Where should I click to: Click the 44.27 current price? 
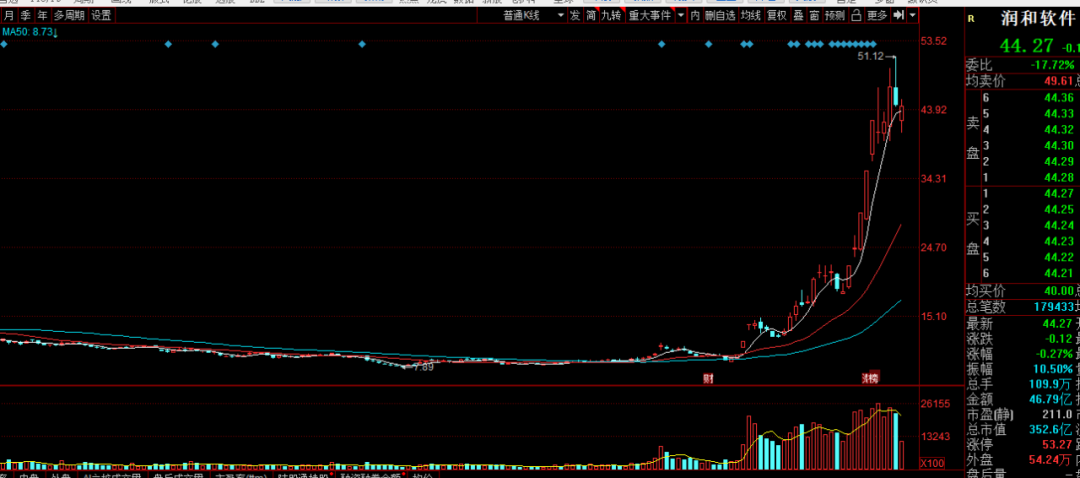pos(1027,46)
